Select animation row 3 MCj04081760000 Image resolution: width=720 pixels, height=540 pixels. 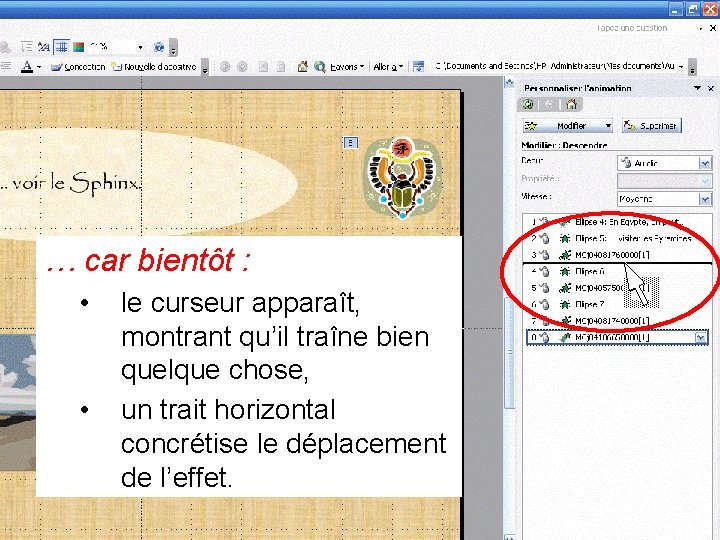click(618, 255)
